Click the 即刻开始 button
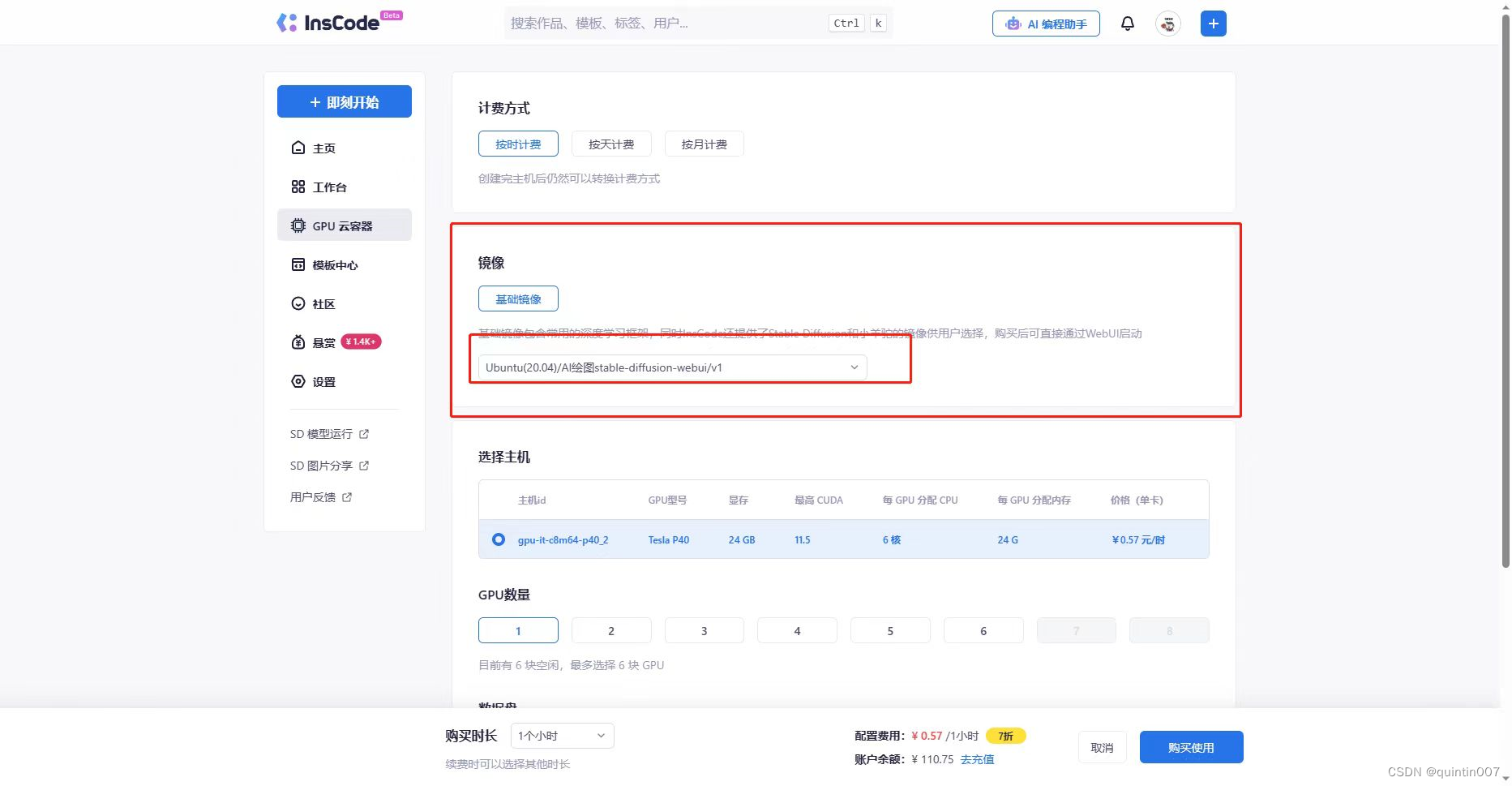The width and height of the screenshot is (1512, 786). (345, 101)
